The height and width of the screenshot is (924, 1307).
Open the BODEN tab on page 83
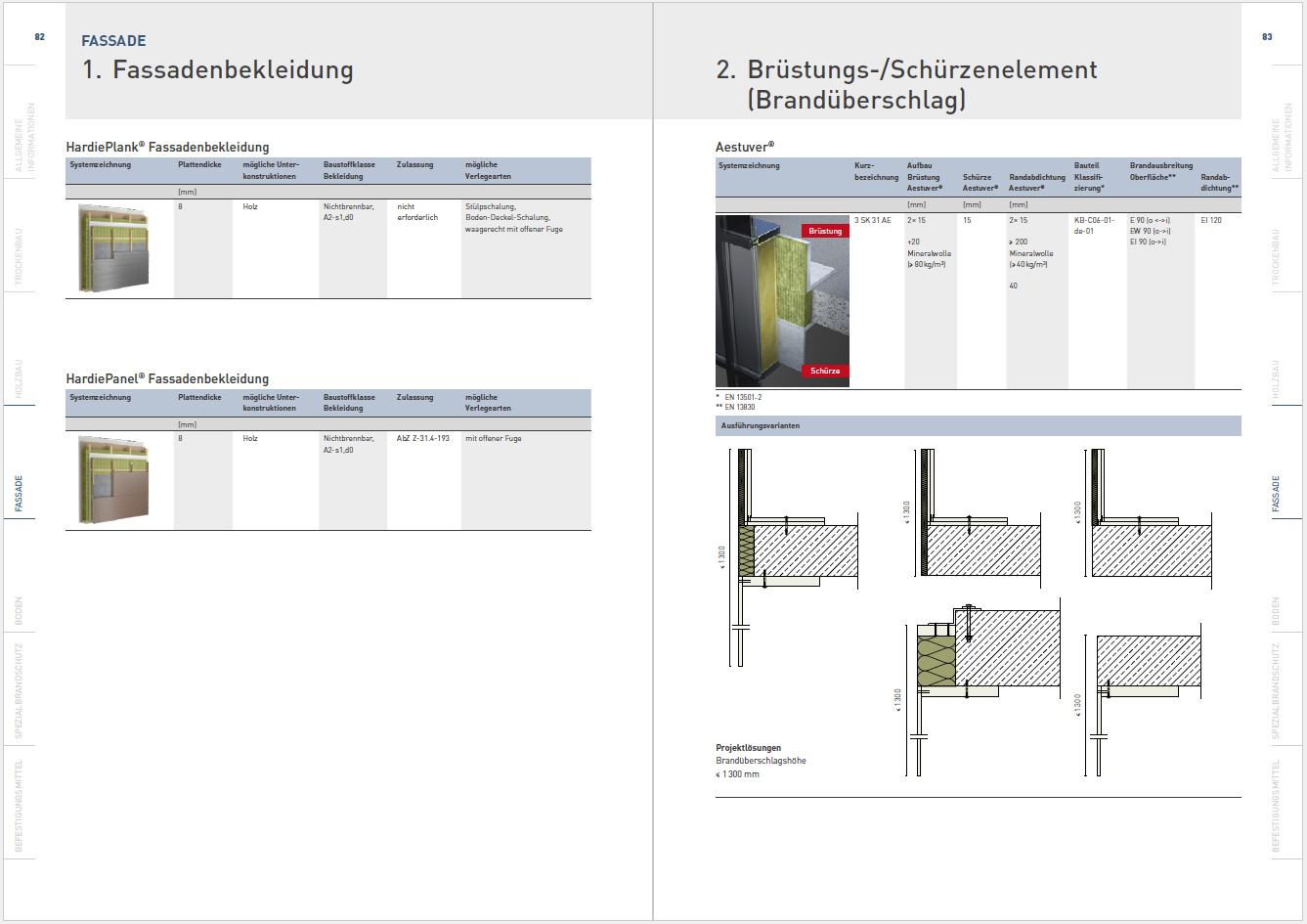tap(1275, 611)
